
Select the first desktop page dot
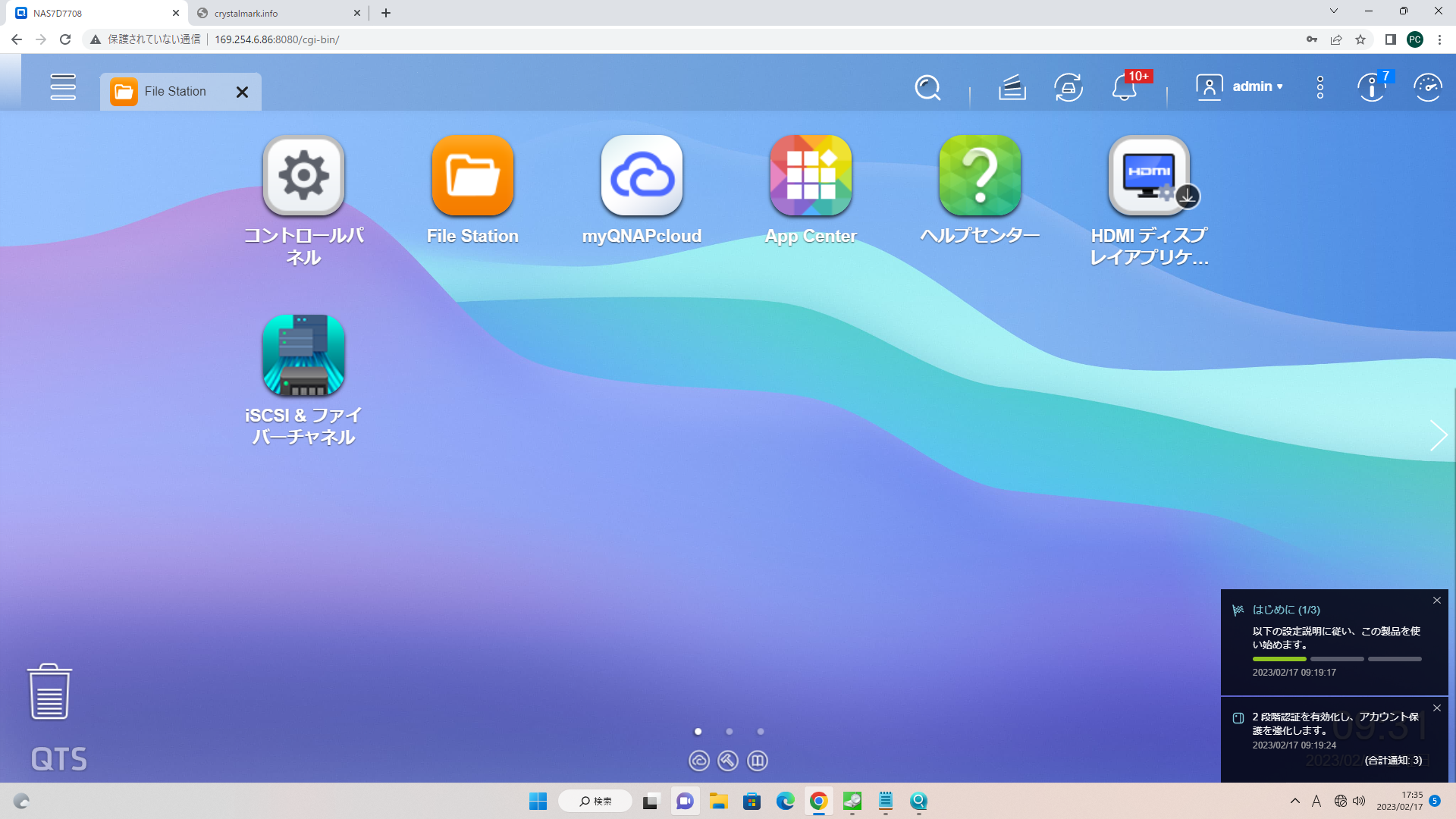point(698,732)
